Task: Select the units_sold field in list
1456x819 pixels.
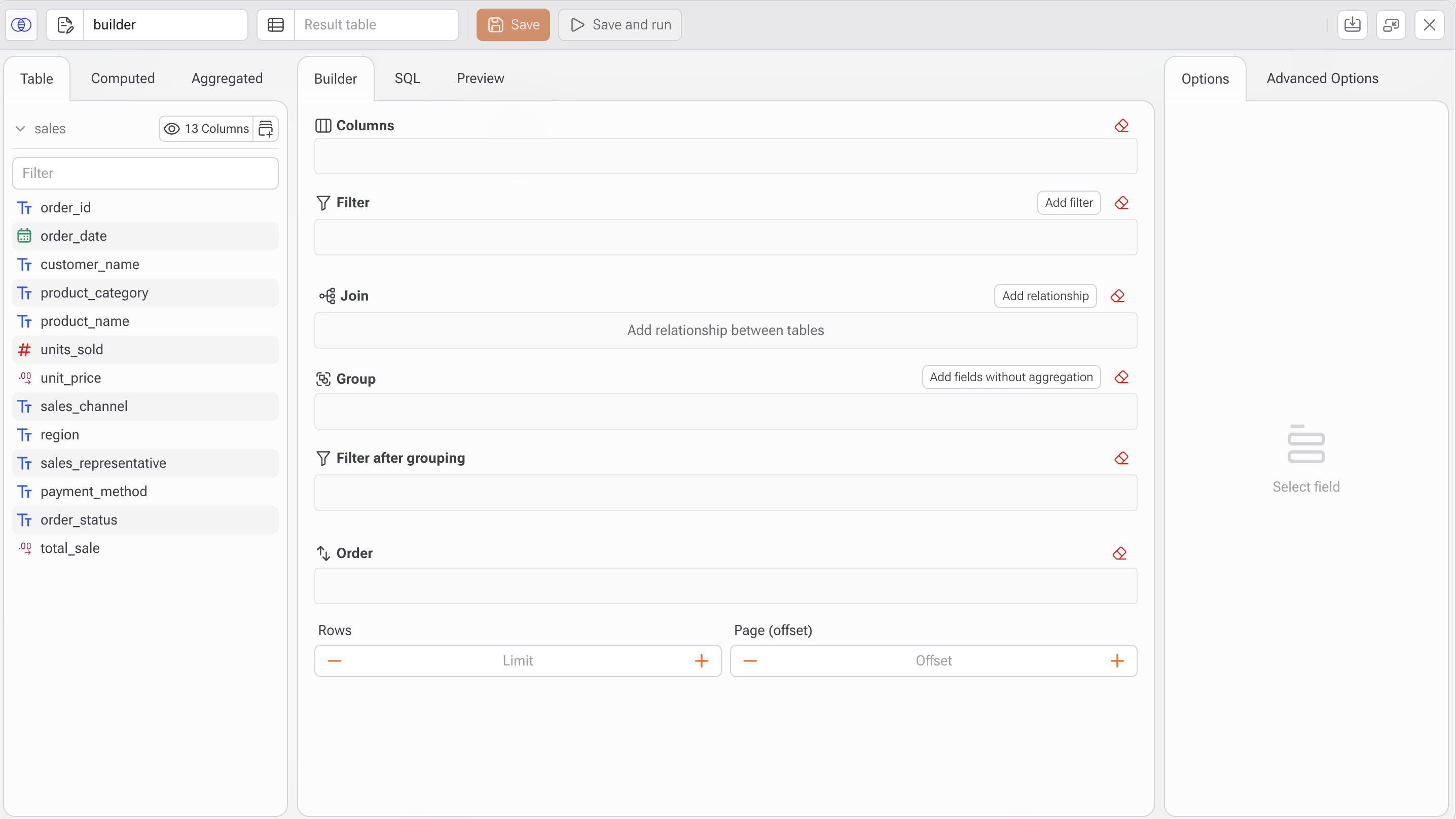Action: [72, 349]
